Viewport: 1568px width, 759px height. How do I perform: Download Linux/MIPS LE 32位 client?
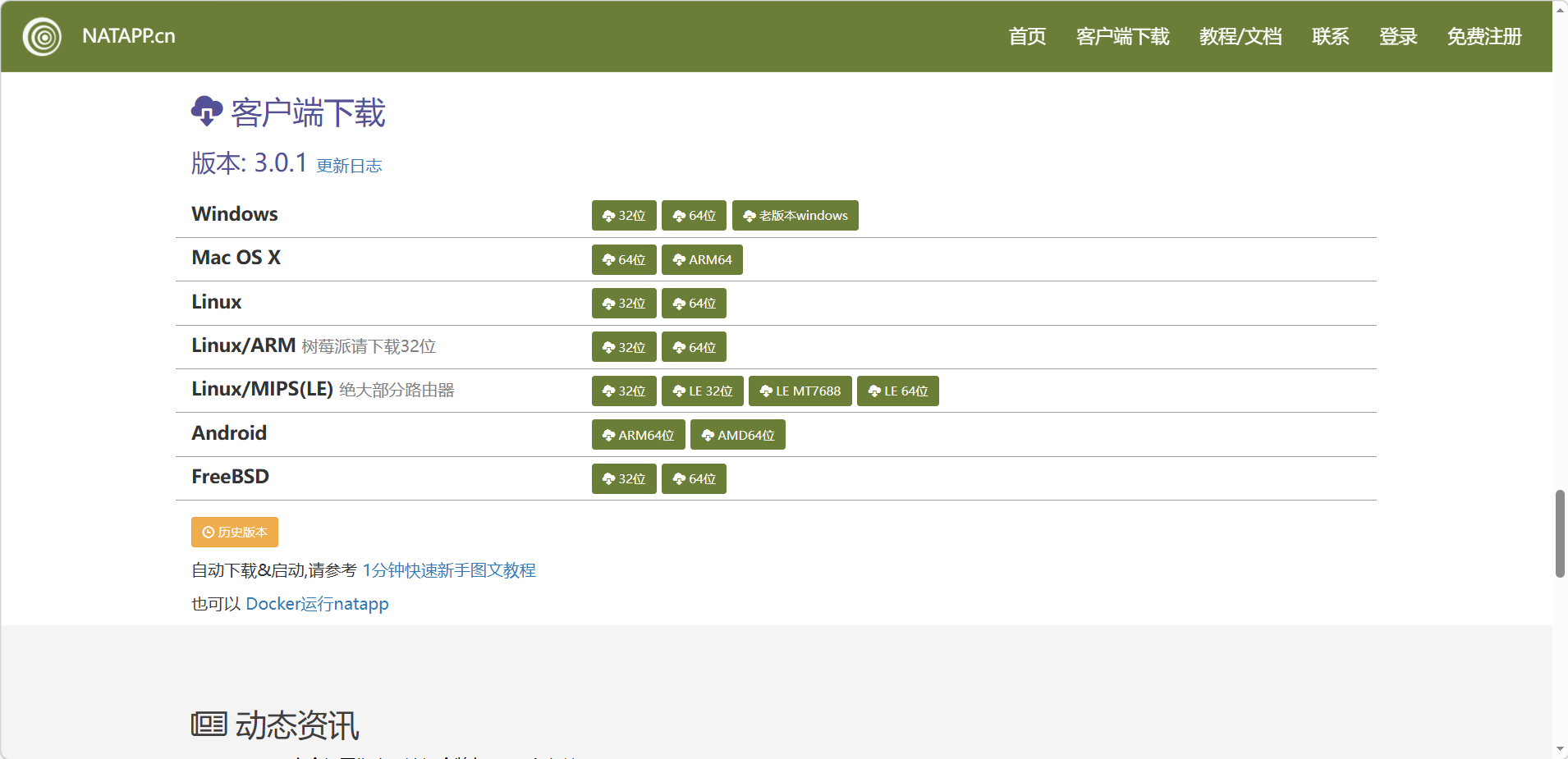(x=703, y=391)
